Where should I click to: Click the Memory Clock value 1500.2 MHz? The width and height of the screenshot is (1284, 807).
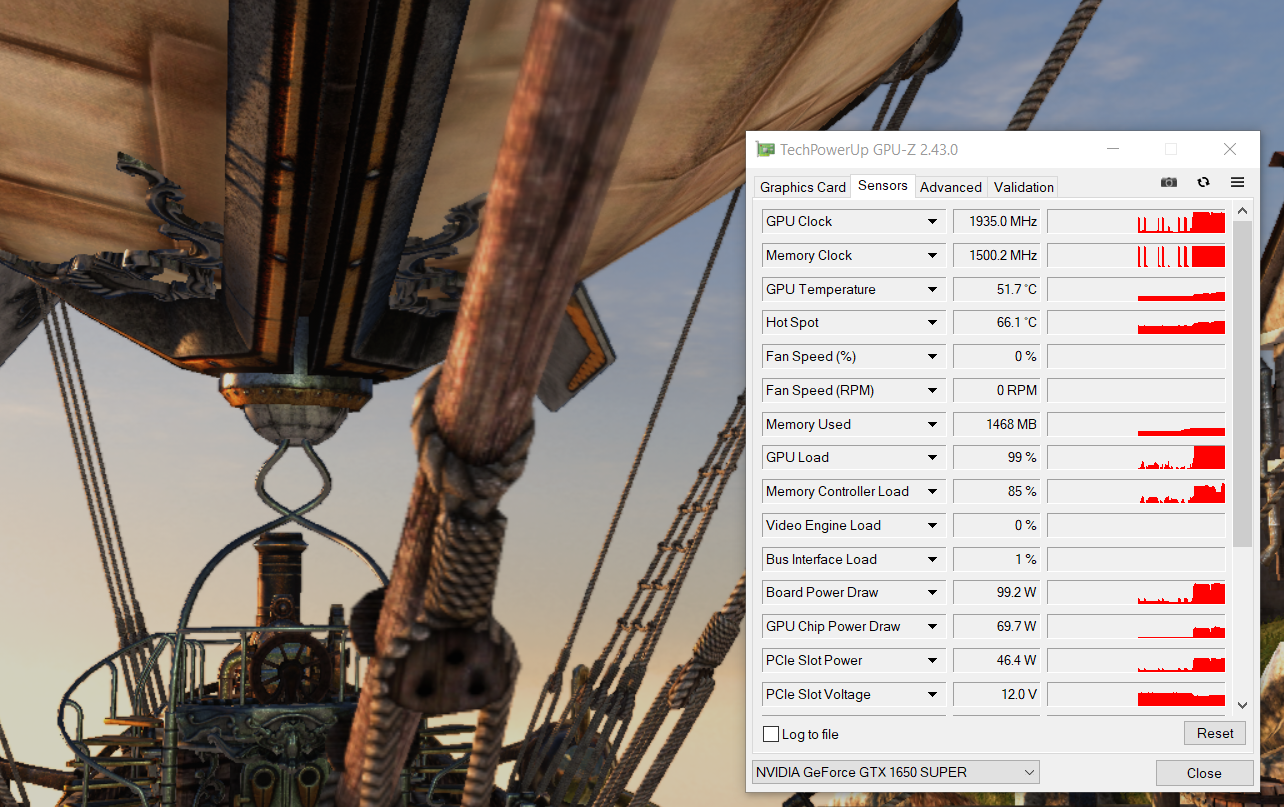point(997,255)
